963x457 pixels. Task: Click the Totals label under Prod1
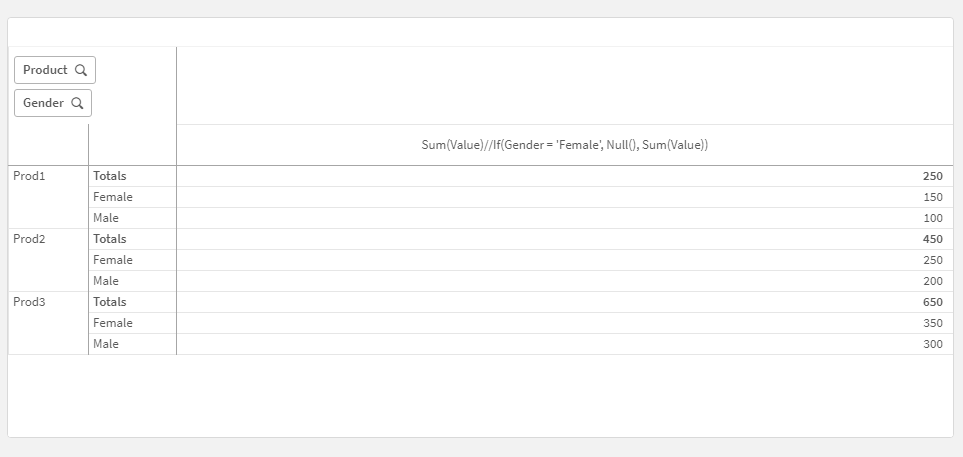coord(110,176)
